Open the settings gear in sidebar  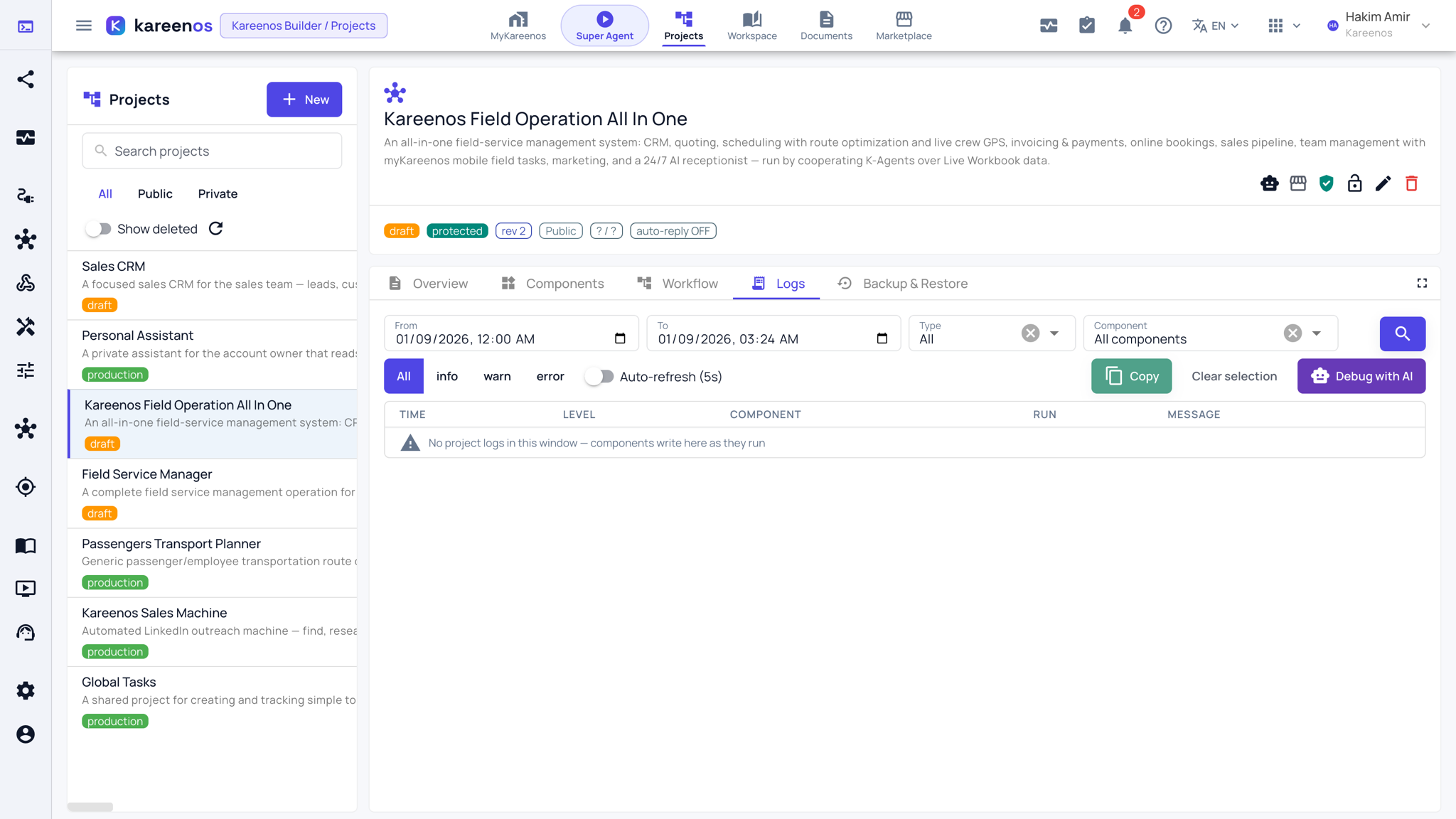[x=26, y=690]
